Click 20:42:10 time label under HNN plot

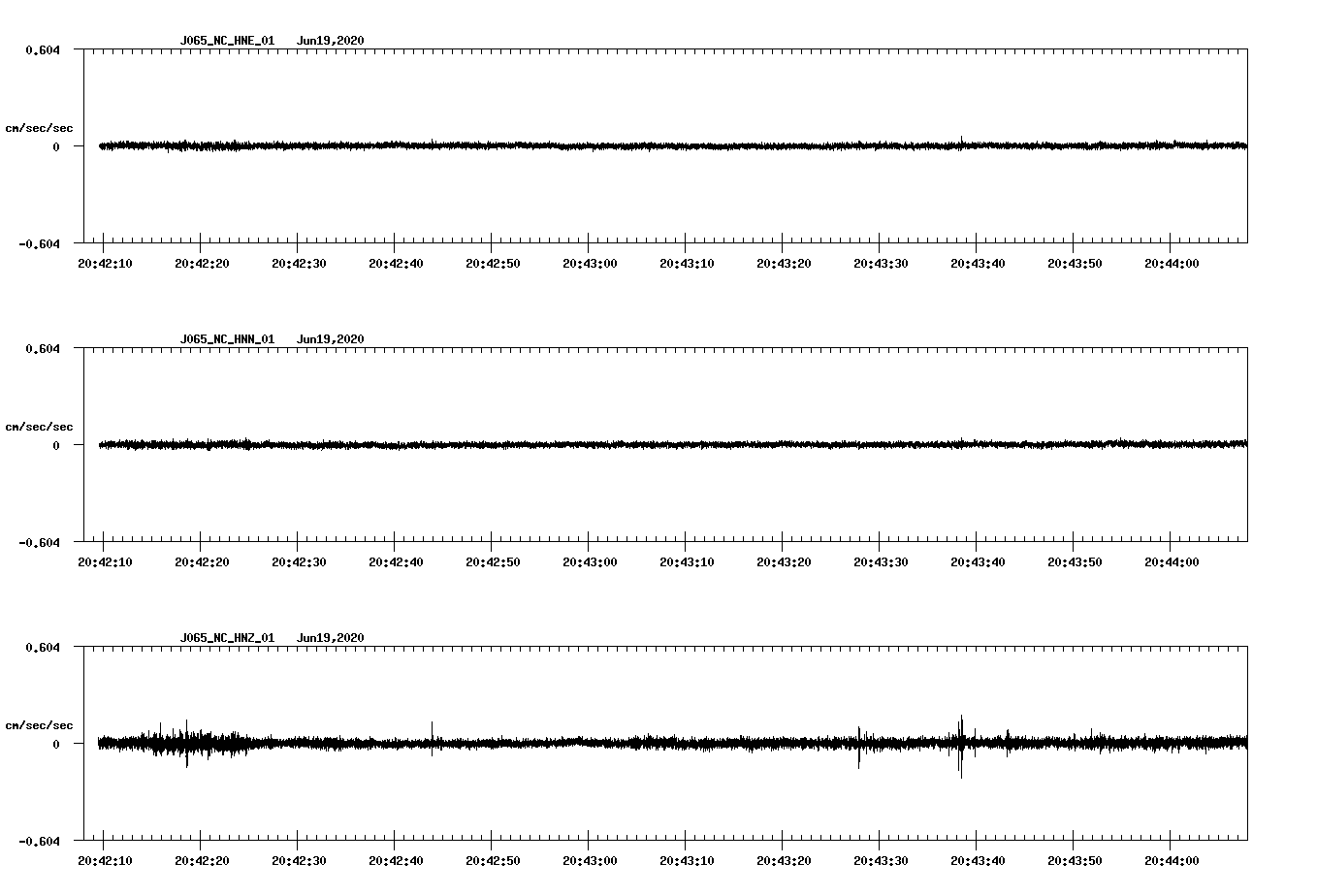pos(105,562)
